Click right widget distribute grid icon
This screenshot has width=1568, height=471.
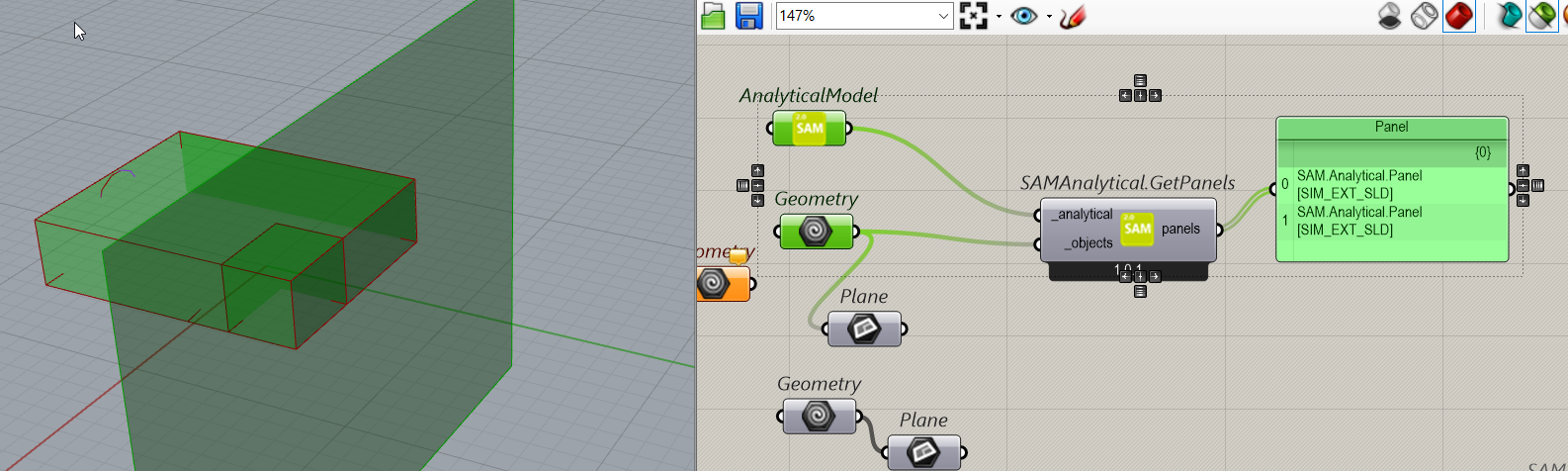pyautogui.click(x=1537, y=185)
